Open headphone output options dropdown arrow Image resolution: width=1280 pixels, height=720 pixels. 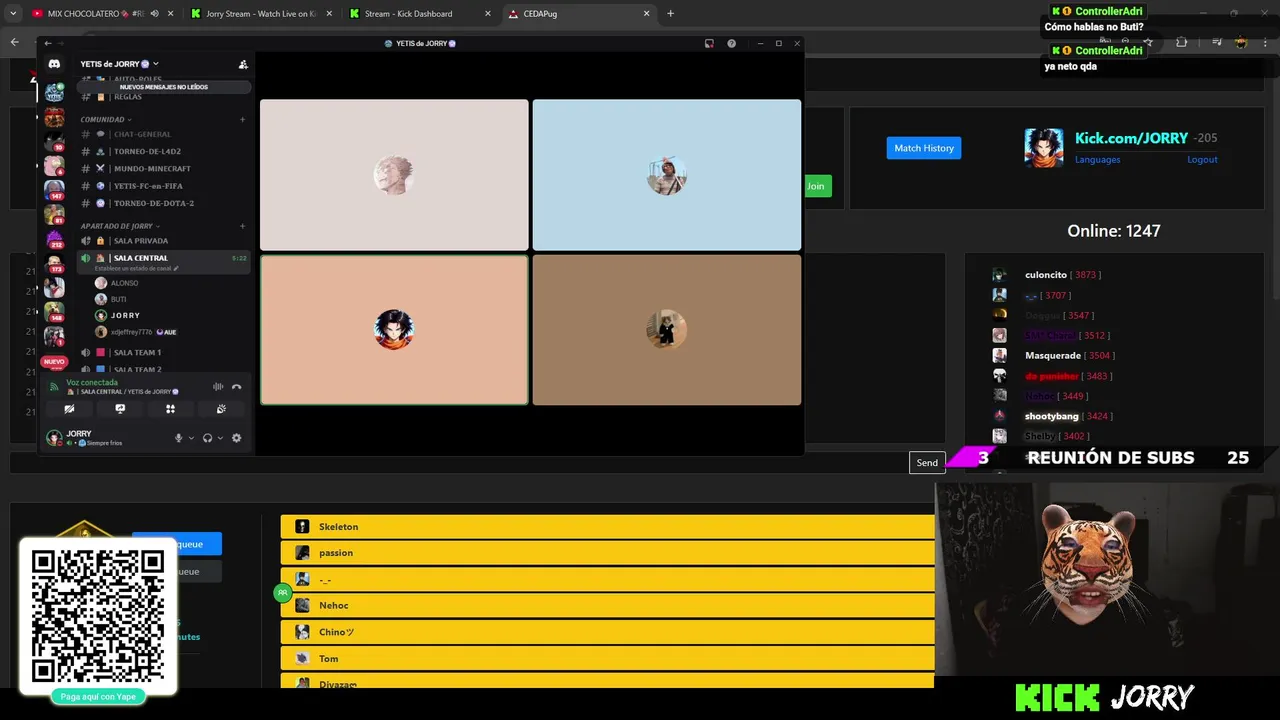(220, 438)
